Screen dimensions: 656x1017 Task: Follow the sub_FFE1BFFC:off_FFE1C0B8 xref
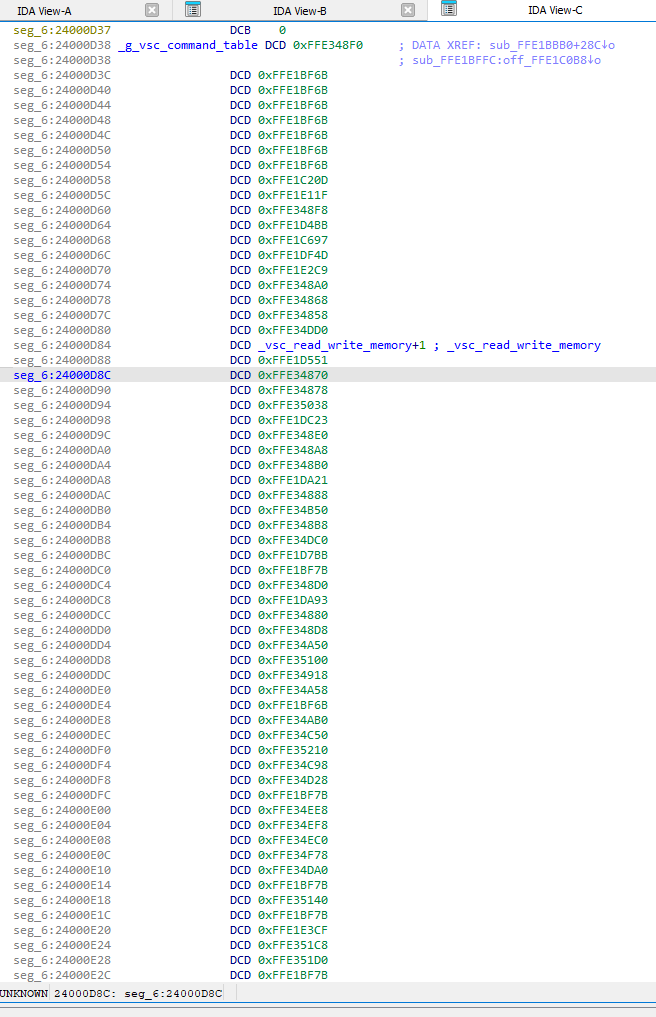coord(507,60)
